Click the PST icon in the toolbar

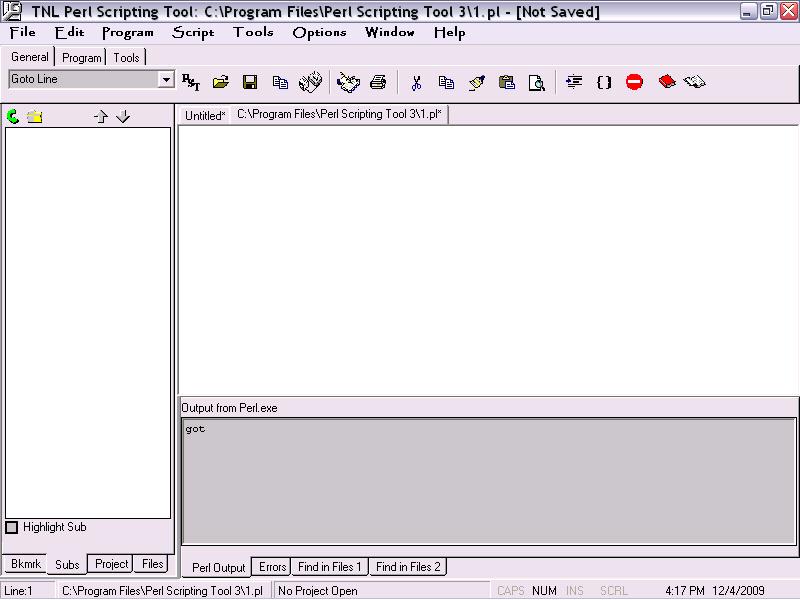[x=191, y=82]
